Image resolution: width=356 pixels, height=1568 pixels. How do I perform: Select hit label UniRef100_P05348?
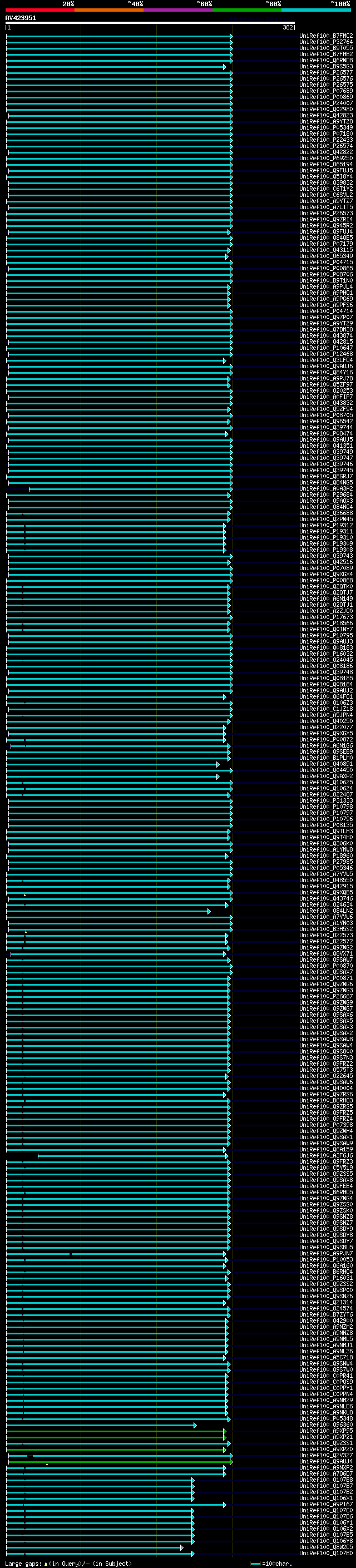click(326, 1418)
